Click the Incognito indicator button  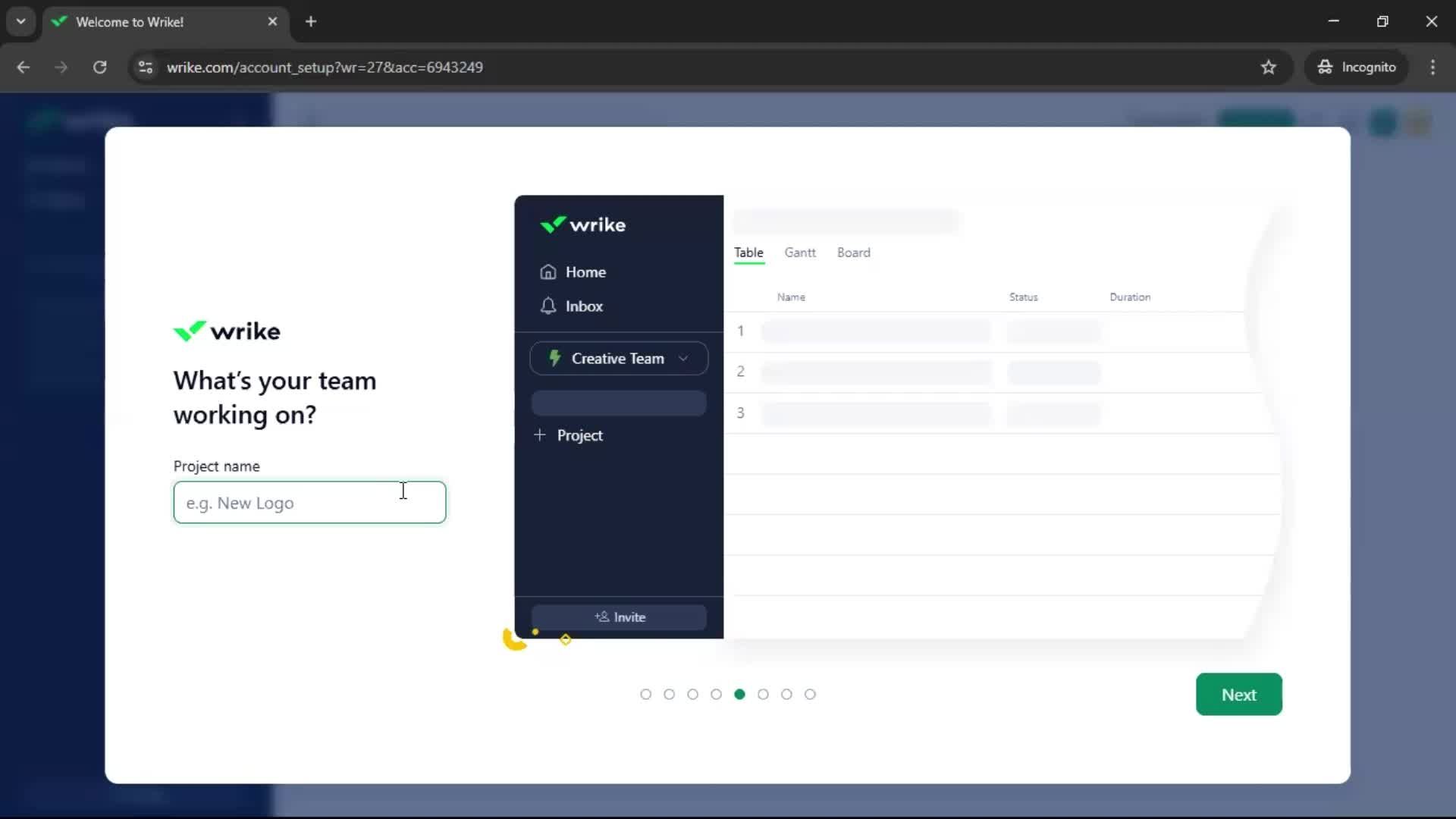pyautogui.click(x=1357, y=67)
